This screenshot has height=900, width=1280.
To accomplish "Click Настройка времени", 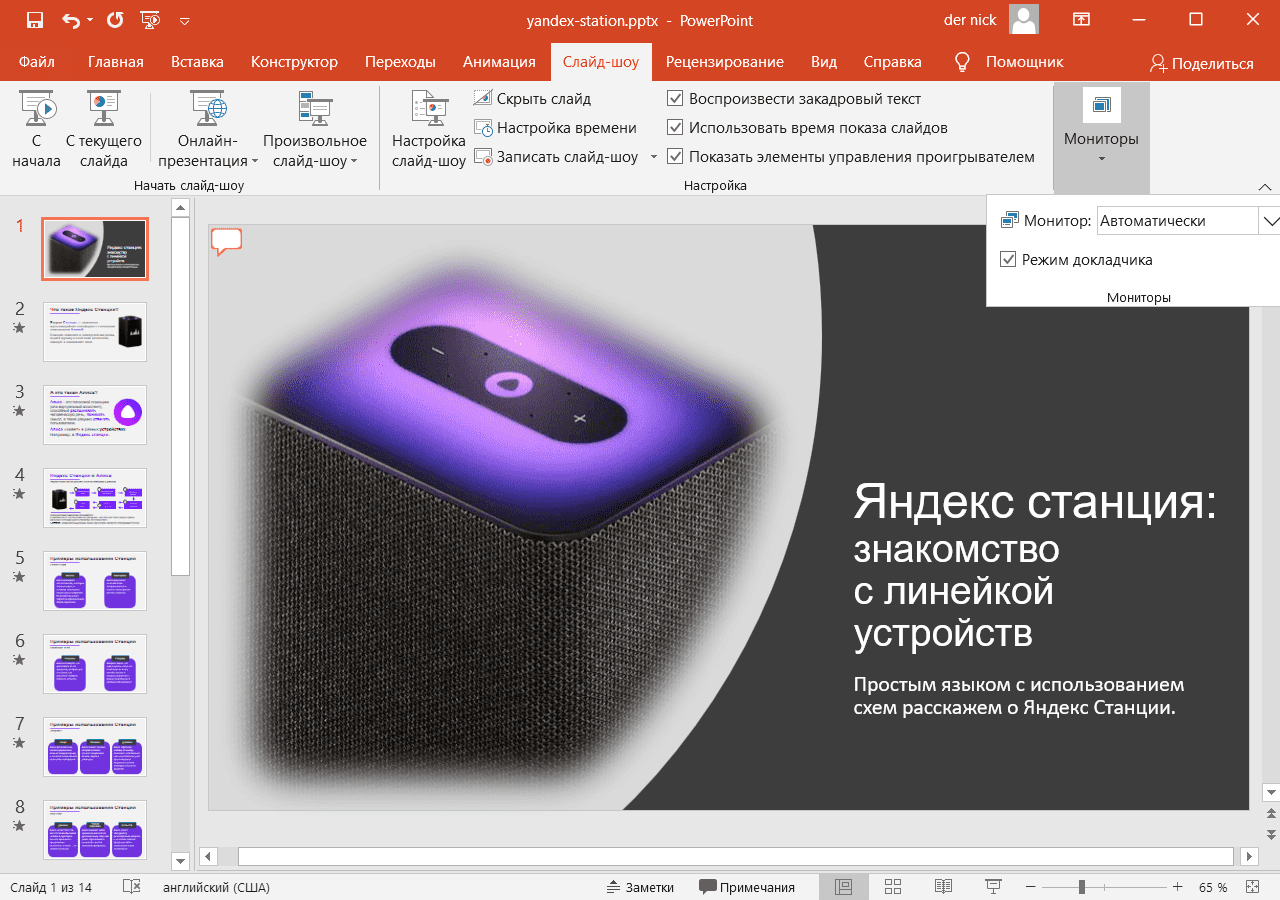I will (556, 128).
